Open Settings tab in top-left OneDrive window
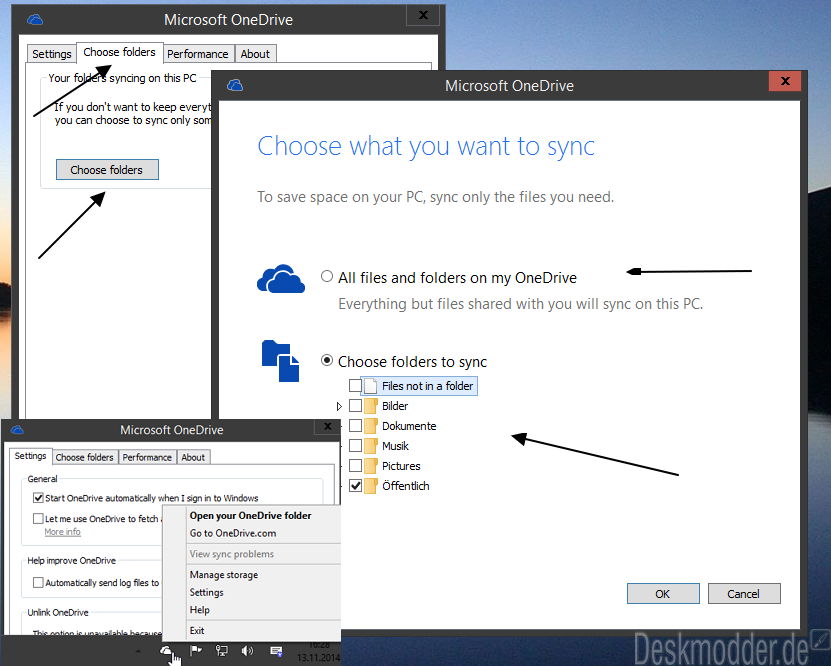Image resolution: width=831 pixels, height=666 pixels. point(51,54)
